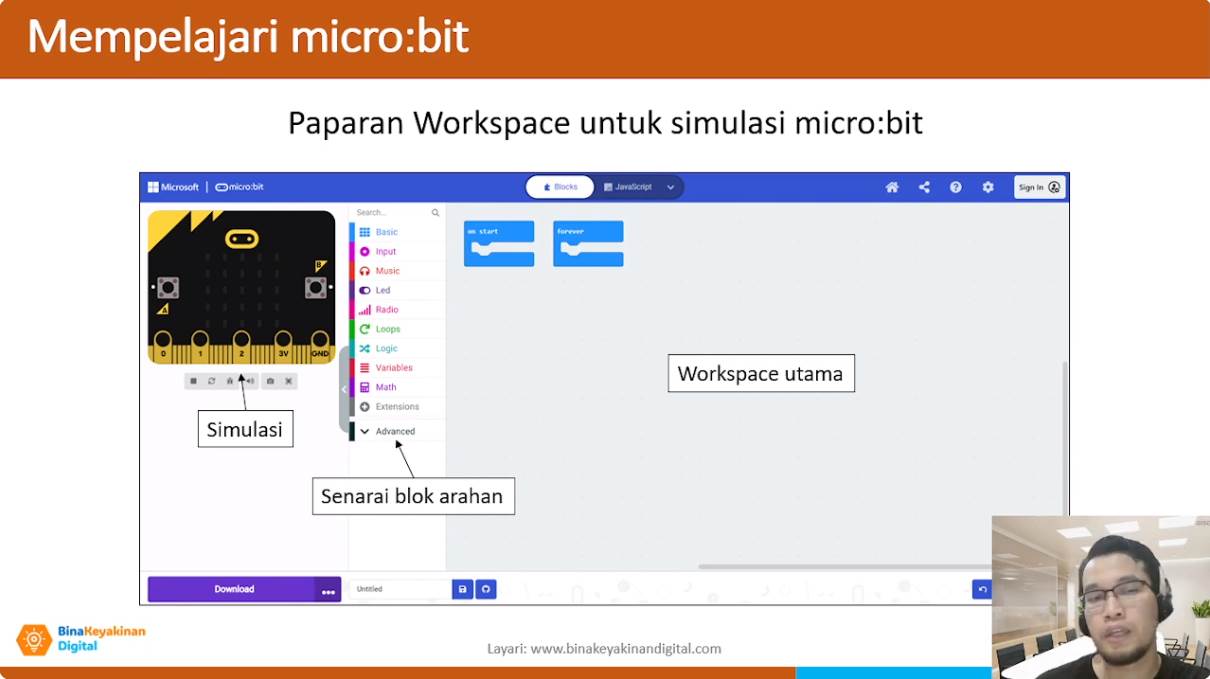Share the project via the share icon
Image resolution: width=1210 pixels, height=679 pixels.
[x=924, y=187]
